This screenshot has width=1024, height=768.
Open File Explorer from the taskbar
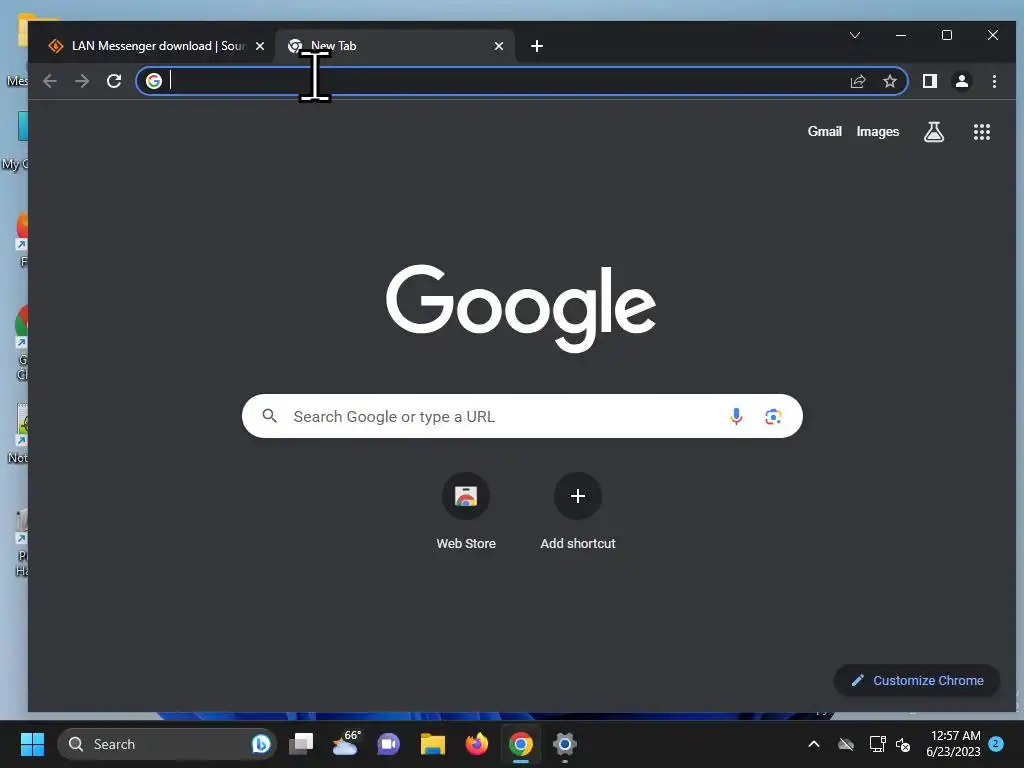(x=432, y=744)
